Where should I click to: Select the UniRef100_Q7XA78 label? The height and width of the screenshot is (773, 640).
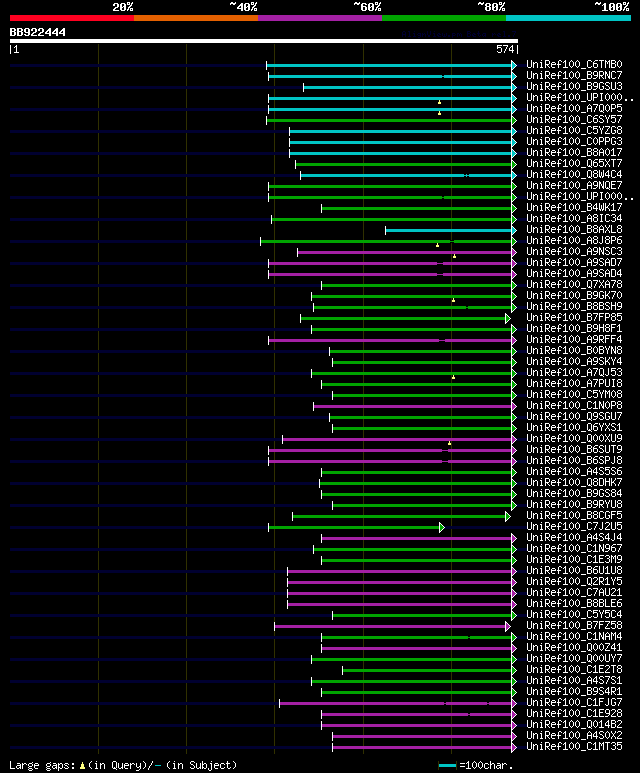tap(574, 284)
